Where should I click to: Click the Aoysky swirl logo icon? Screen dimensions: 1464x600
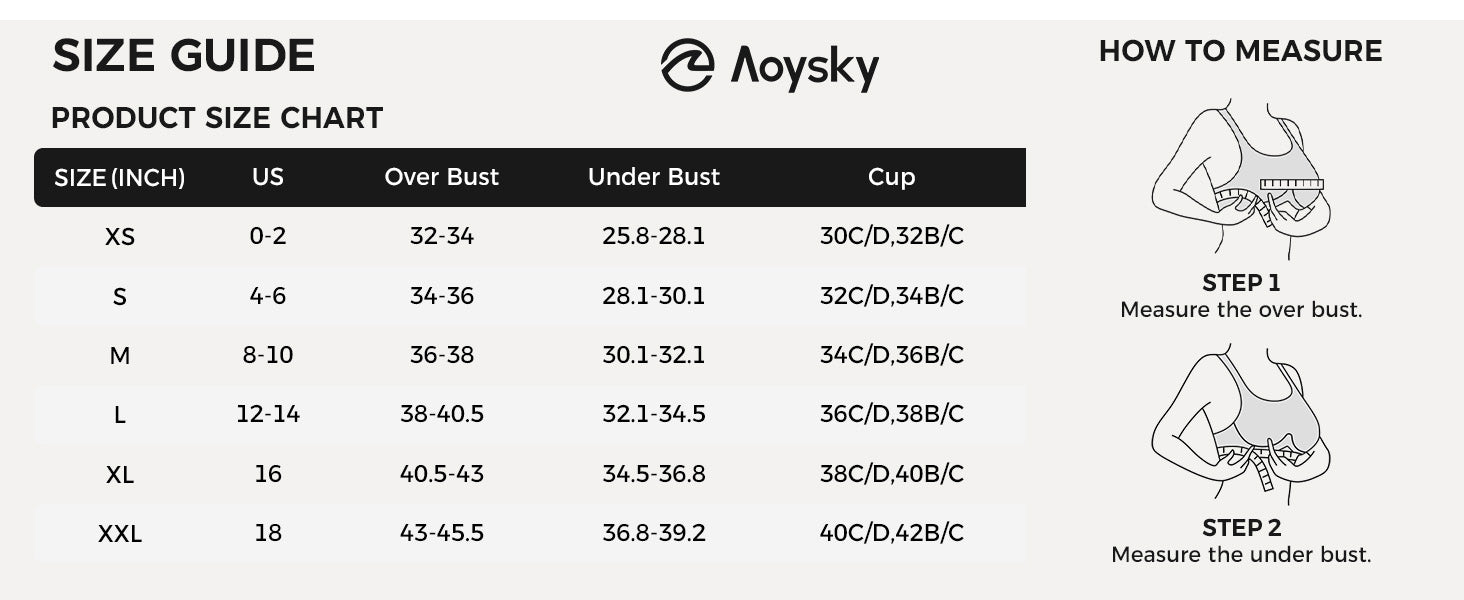point(687,65)
